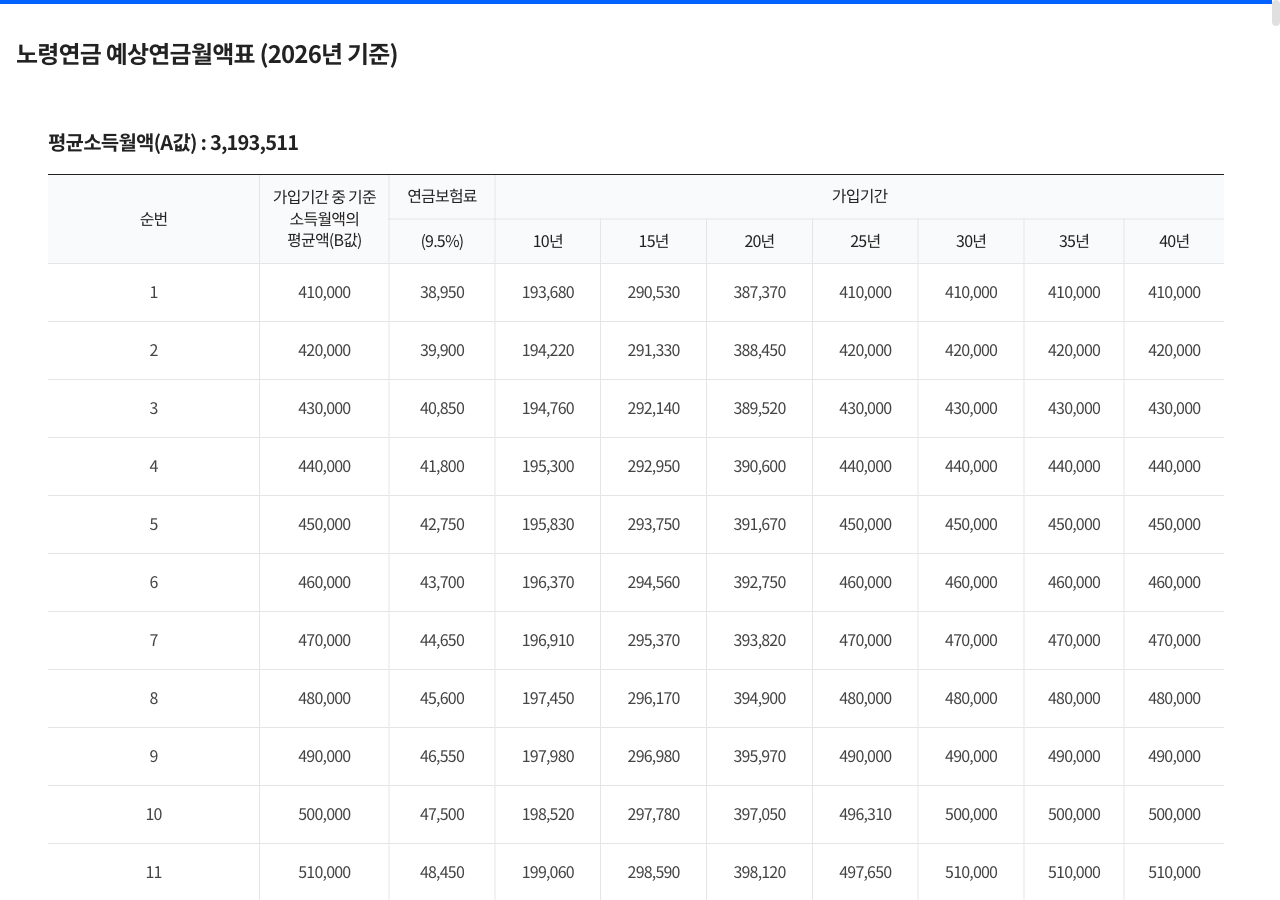The image size is (1280, 900).
Task: Click the 395,970 cell in row 9
Action: 760,757
